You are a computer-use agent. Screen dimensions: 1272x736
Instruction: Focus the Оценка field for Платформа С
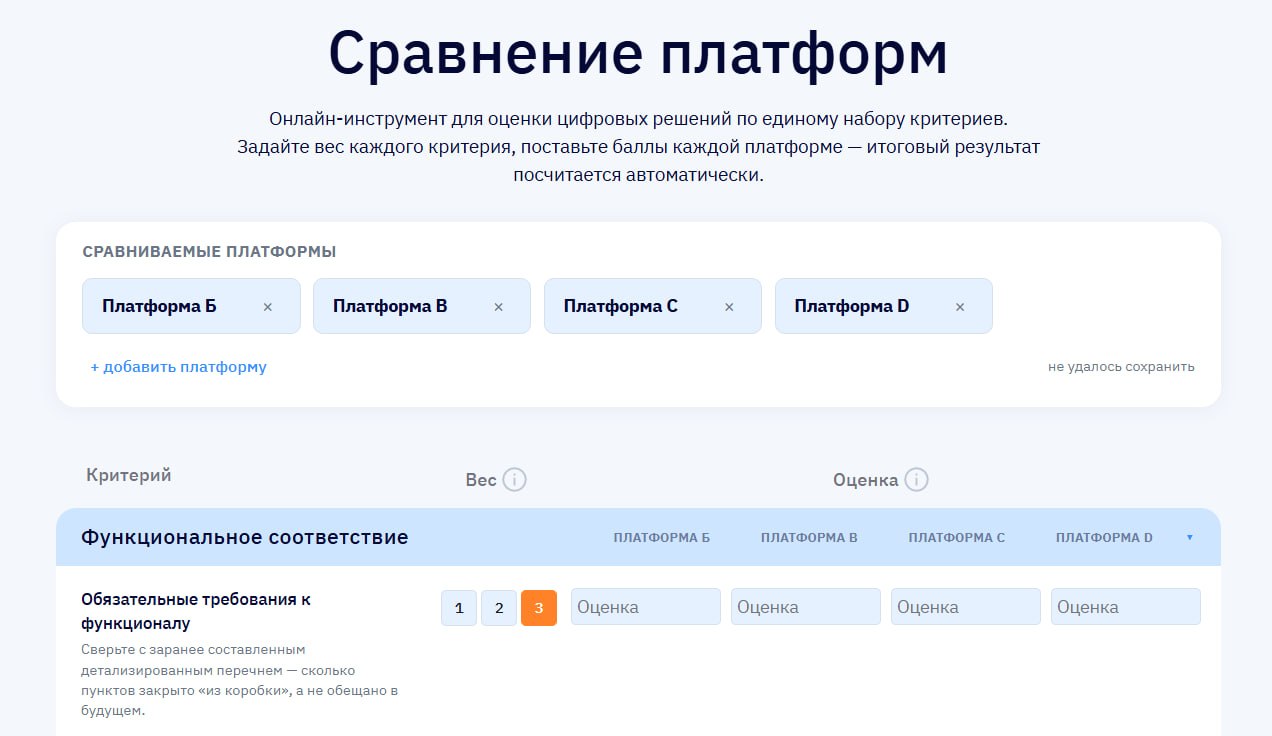pyautogui.click(x=966, y=607)
